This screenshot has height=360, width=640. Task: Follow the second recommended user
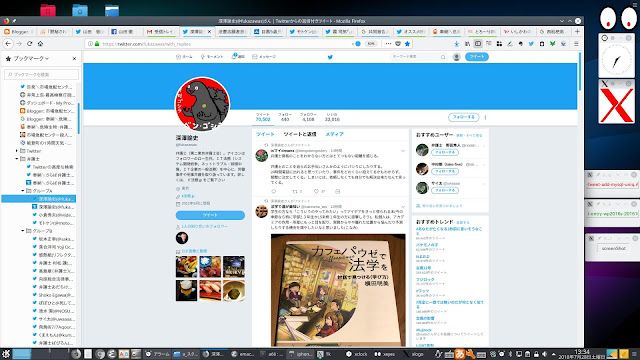coord(445,171)
